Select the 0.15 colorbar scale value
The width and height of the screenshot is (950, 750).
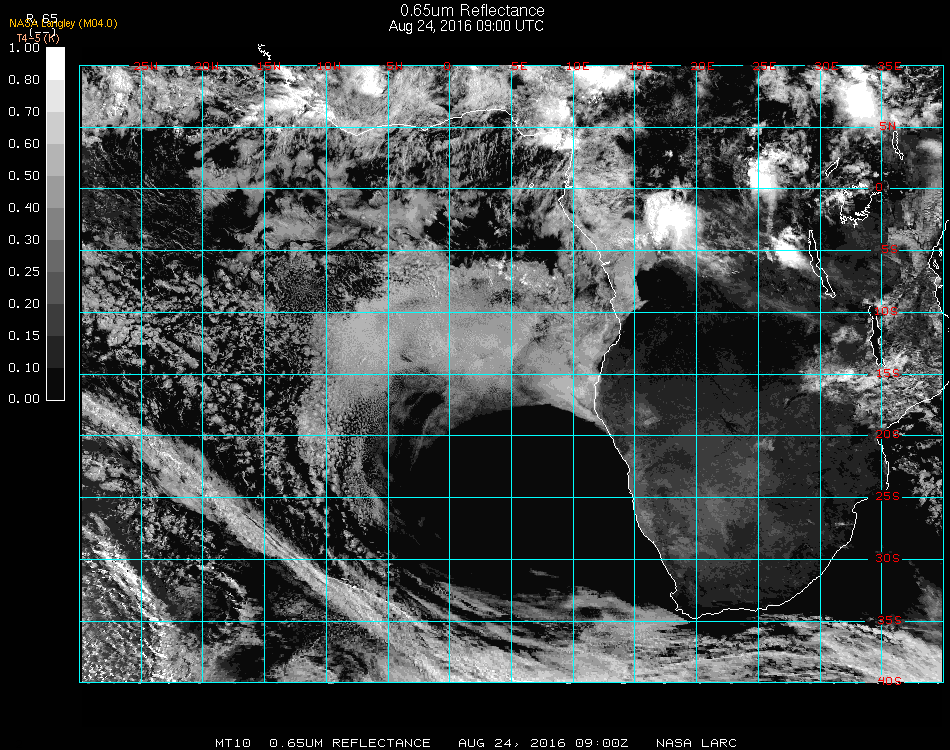[24, 336]
